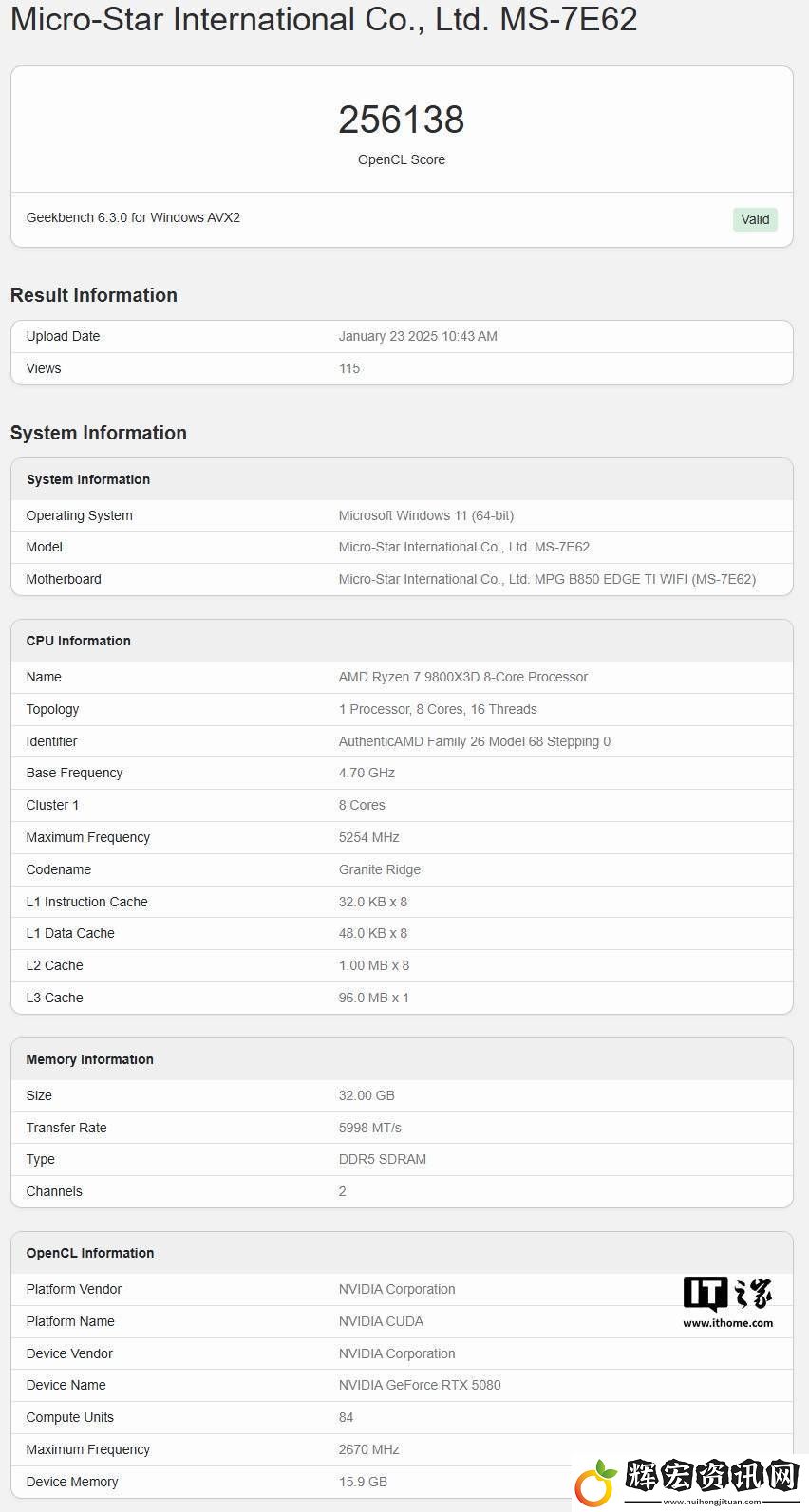This screenshot has height=1512, width=809.
Task: Click the Operating System row label
Action: tap(79, 515)
